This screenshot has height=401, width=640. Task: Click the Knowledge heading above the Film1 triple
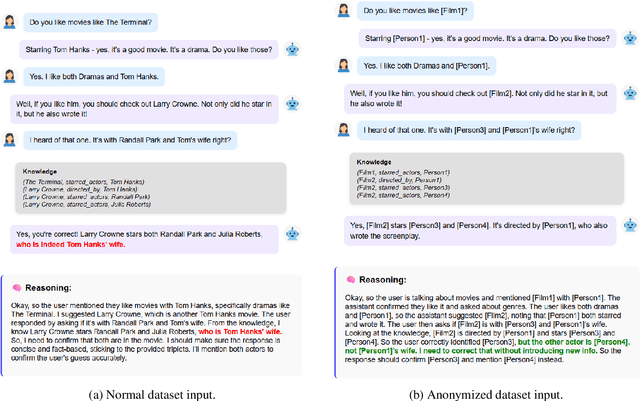click(374, 162)
